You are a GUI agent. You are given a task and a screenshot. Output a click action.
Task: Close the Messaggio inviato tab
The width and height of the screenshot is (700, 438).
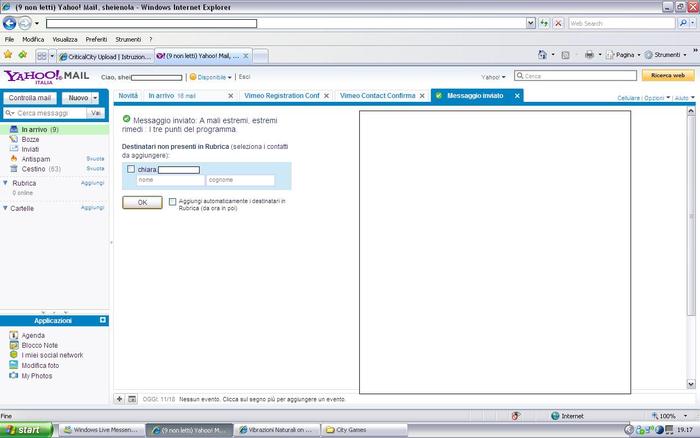[517, 96]
